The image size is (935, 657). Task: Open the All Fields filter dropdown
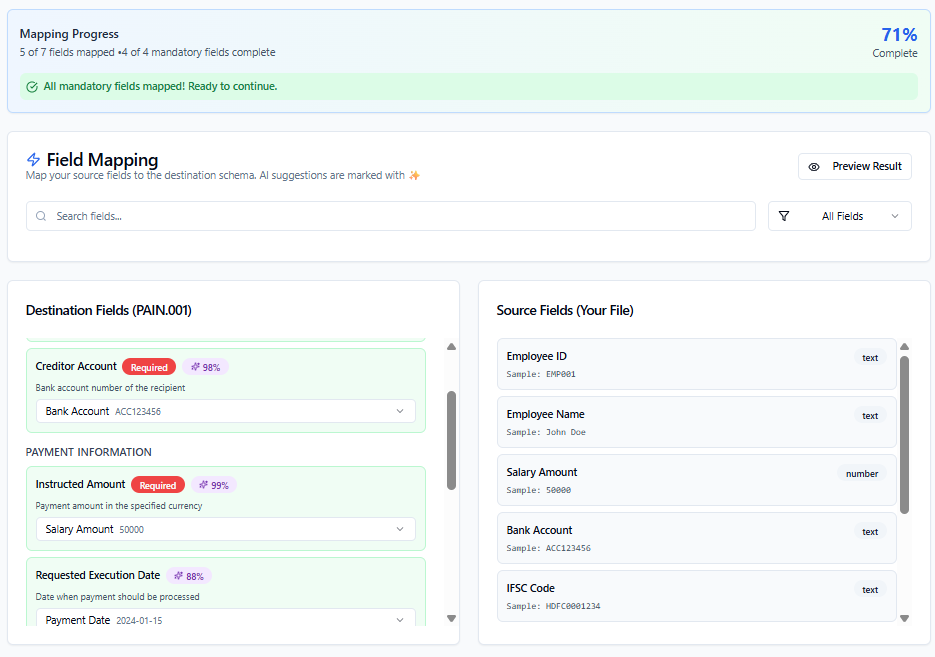pyautogui.click(x=839, y=216)
